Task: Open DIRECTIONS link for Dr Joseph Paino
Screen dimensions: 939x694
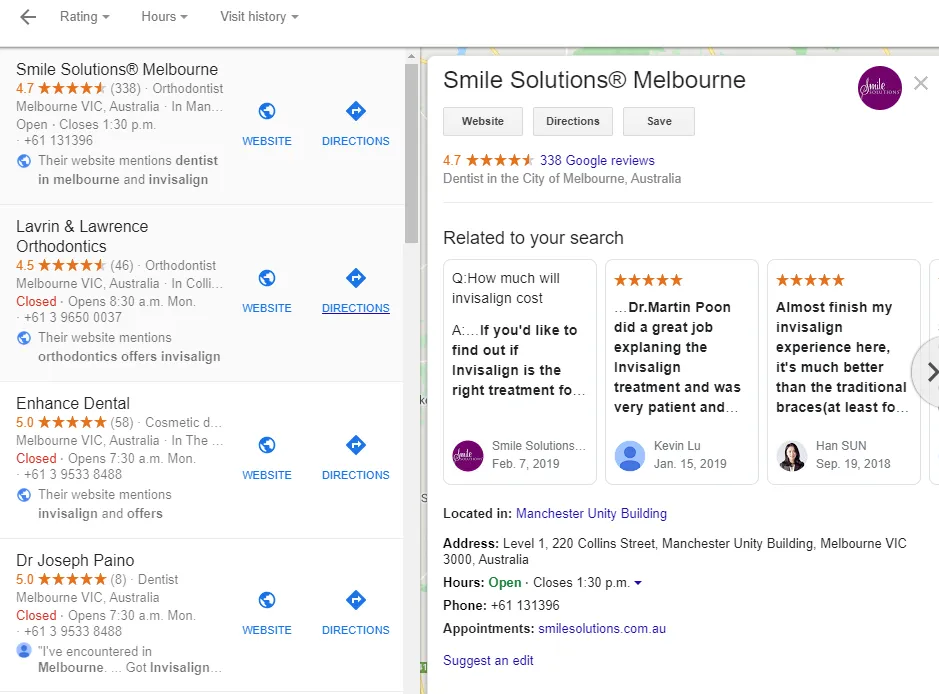Action: 356,630
